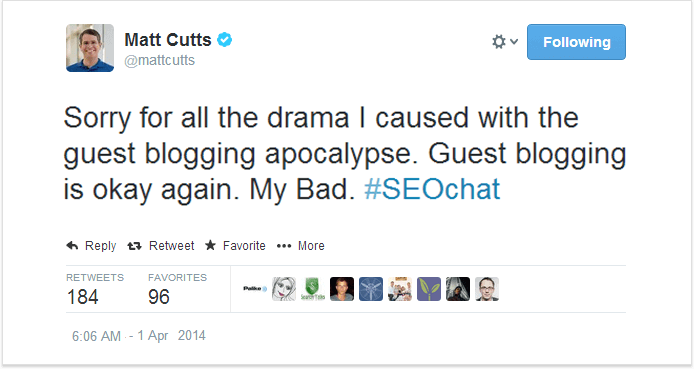View the 96 favorites count
Viewport: 694px width, 369px height.
click(159, 297)
